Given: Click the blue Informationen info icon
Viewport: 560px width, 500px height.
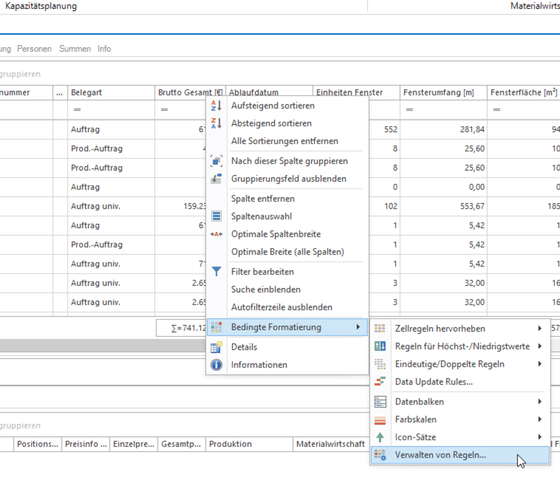Looking at the screenshot, I should [x=216, y=365].
